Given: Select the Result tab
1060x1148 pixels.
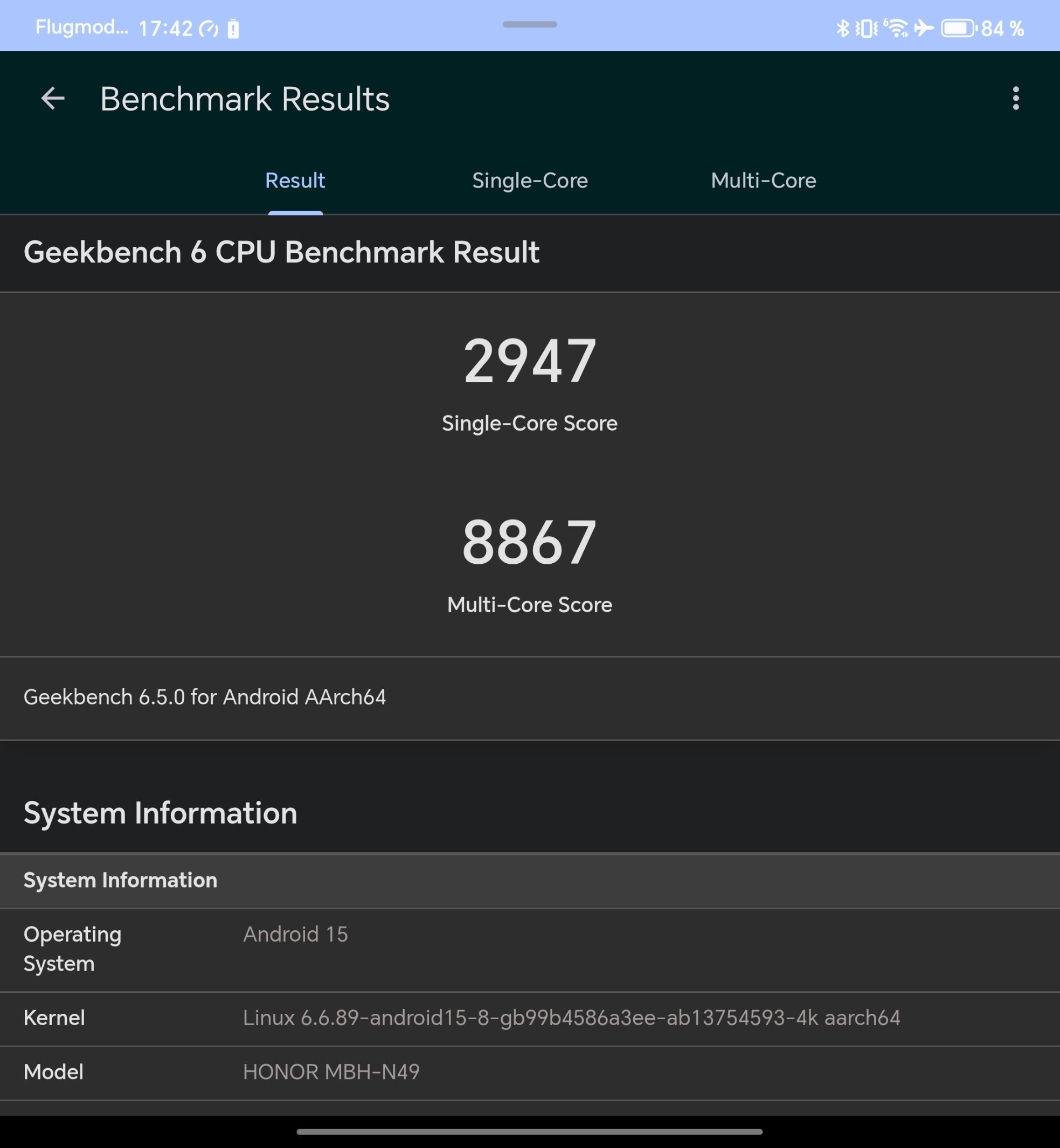Looking at the screenshot, I should (x=295, y=181).
